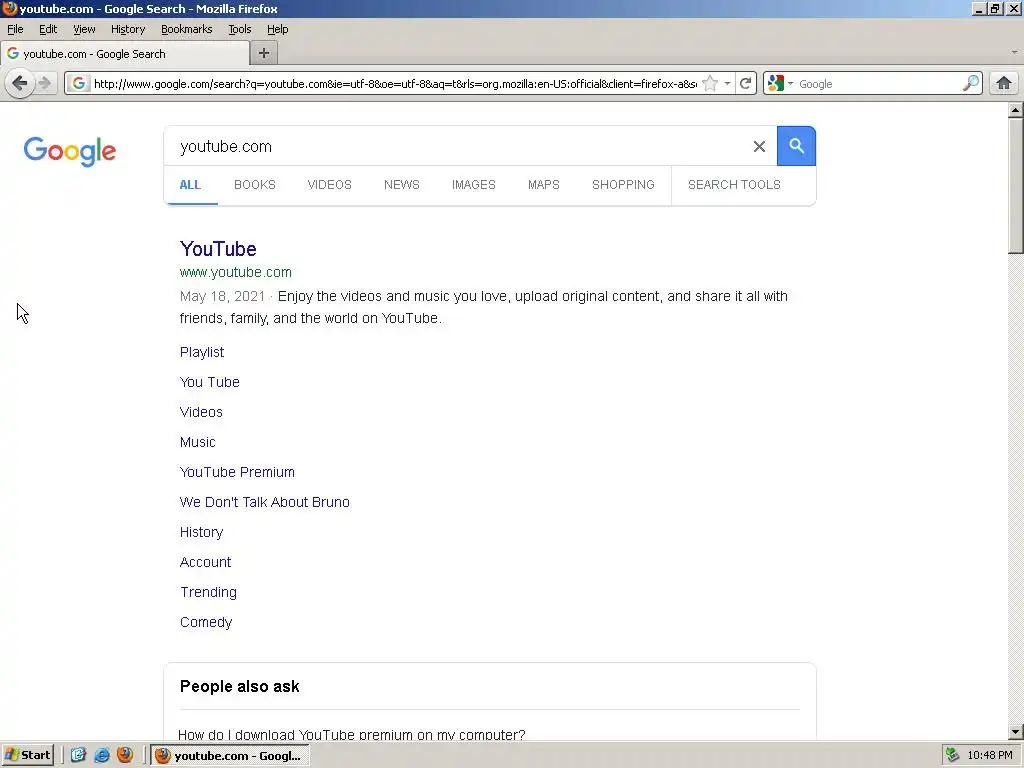Image resolution: width=1024 pixels, height=768 pixels.
Task: Click the Firefox Google search field
Action: [x=878, y=84]
